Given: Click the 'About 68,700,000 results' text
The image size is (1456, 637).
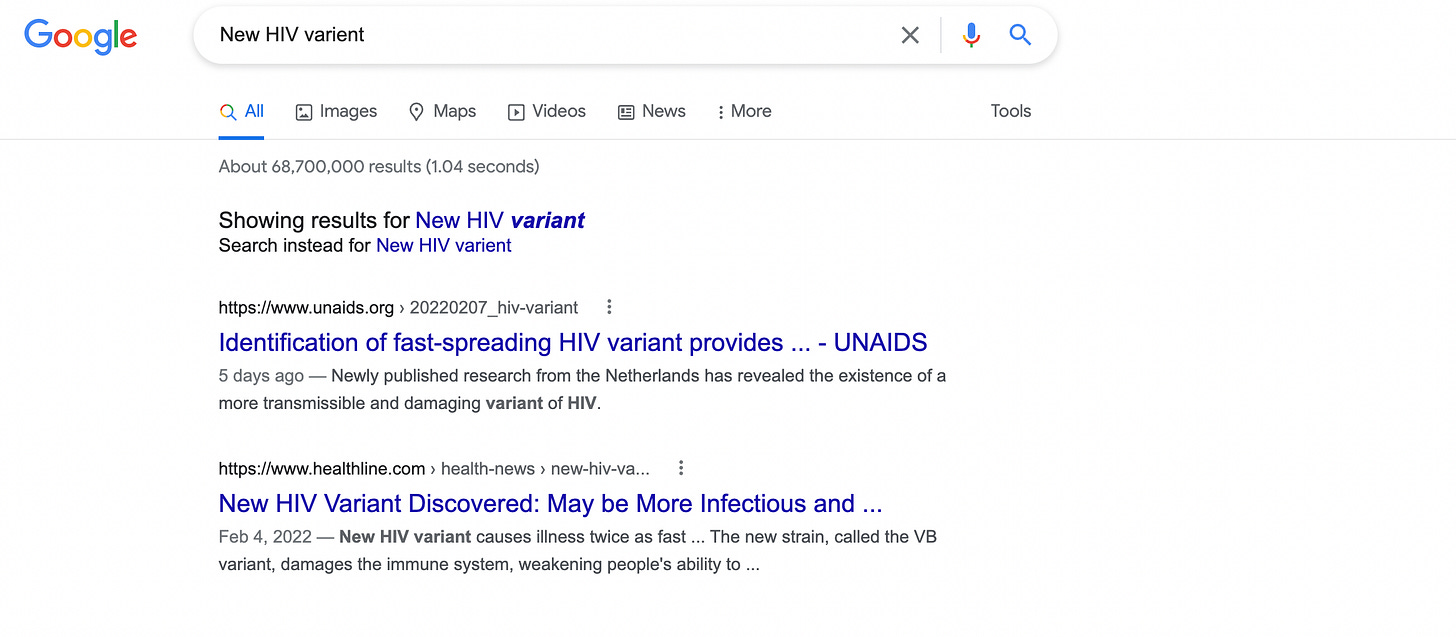Looking at the screenshot, I should (x=379, y=166).
